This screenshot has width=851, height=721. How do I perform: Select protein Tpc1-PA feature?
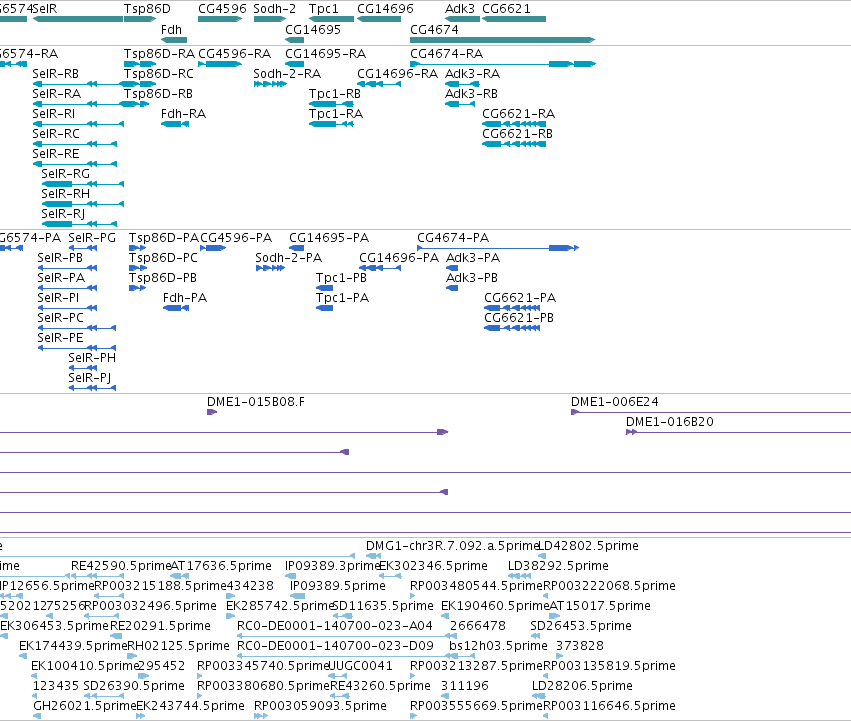pyautogui.click(x=325, y=308)
